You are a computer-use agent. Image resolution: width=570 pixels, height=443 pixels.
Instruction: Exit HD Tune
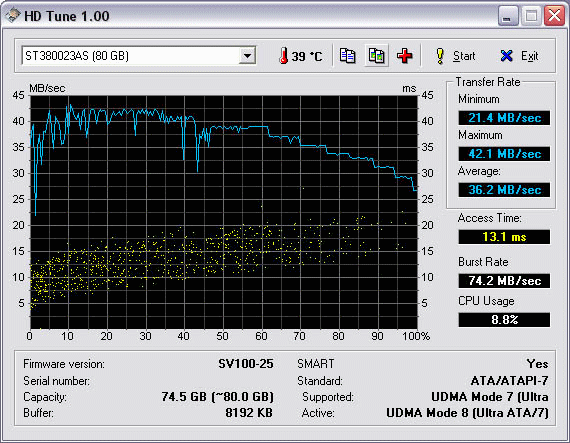(x=519, y=56)
